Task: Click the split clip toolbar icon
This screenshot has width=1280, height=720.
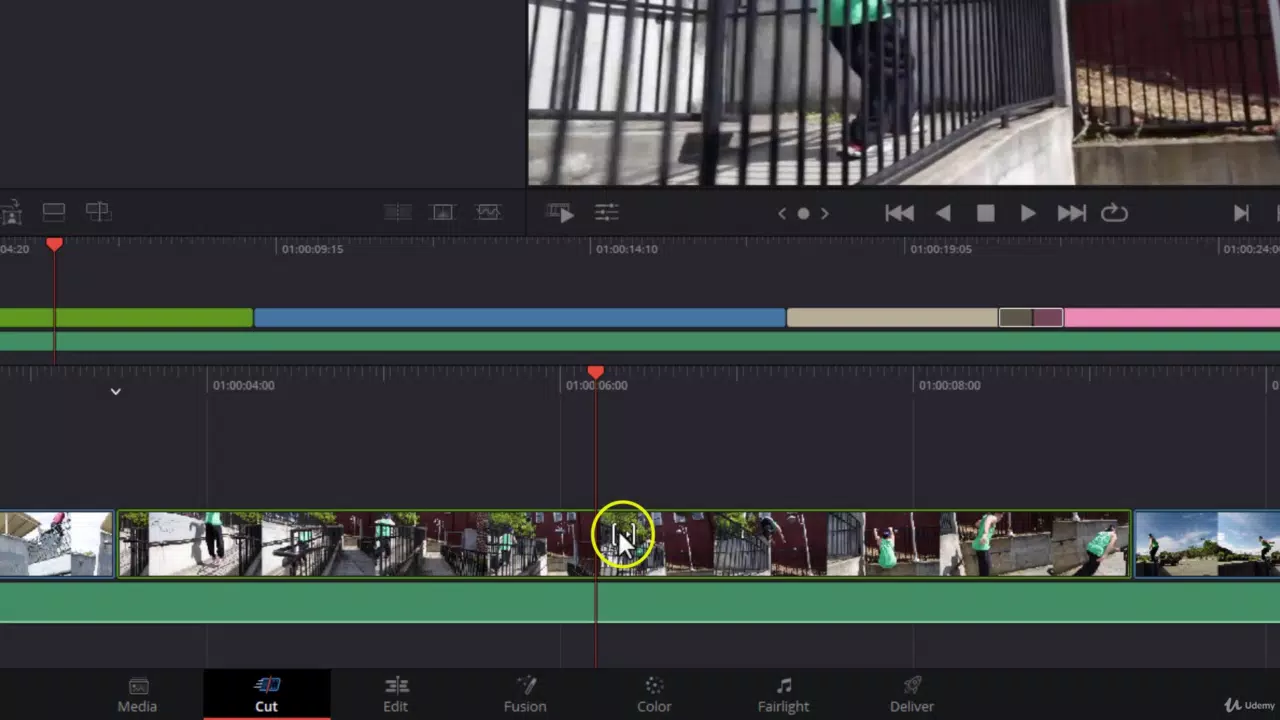Action: (x=98, y=212)
